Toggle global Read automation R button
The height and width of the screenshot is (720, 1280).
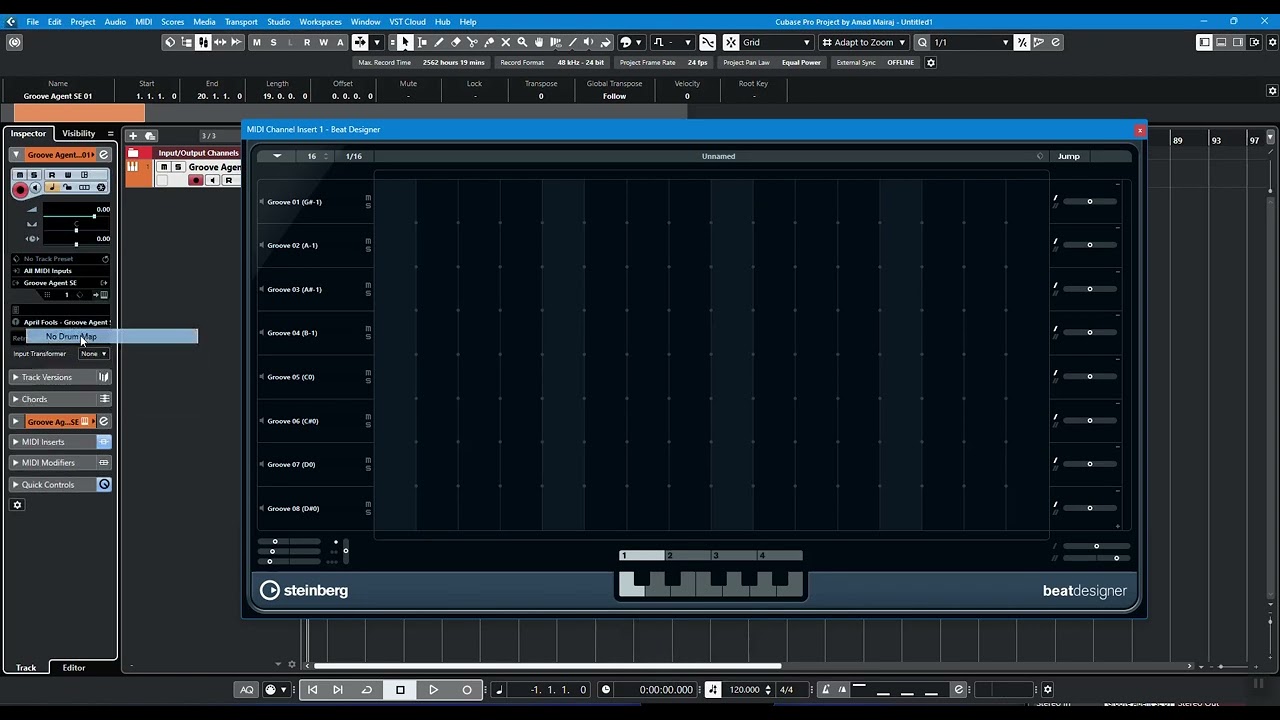[x=307, y=42]
